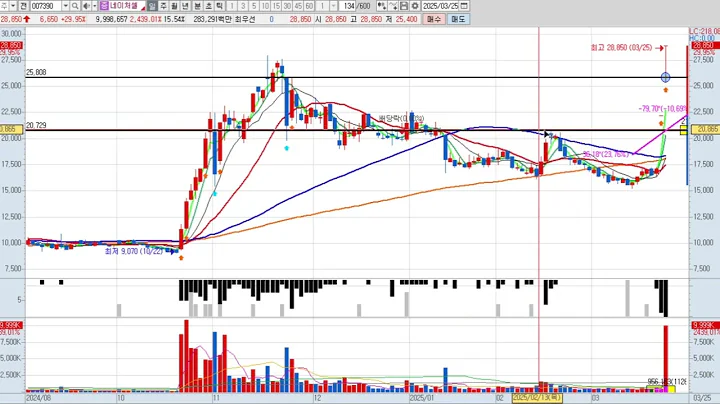Select the 년 yearly chart period
The width and height of the screenshot is (720, 404).
[x=185, y=6]
